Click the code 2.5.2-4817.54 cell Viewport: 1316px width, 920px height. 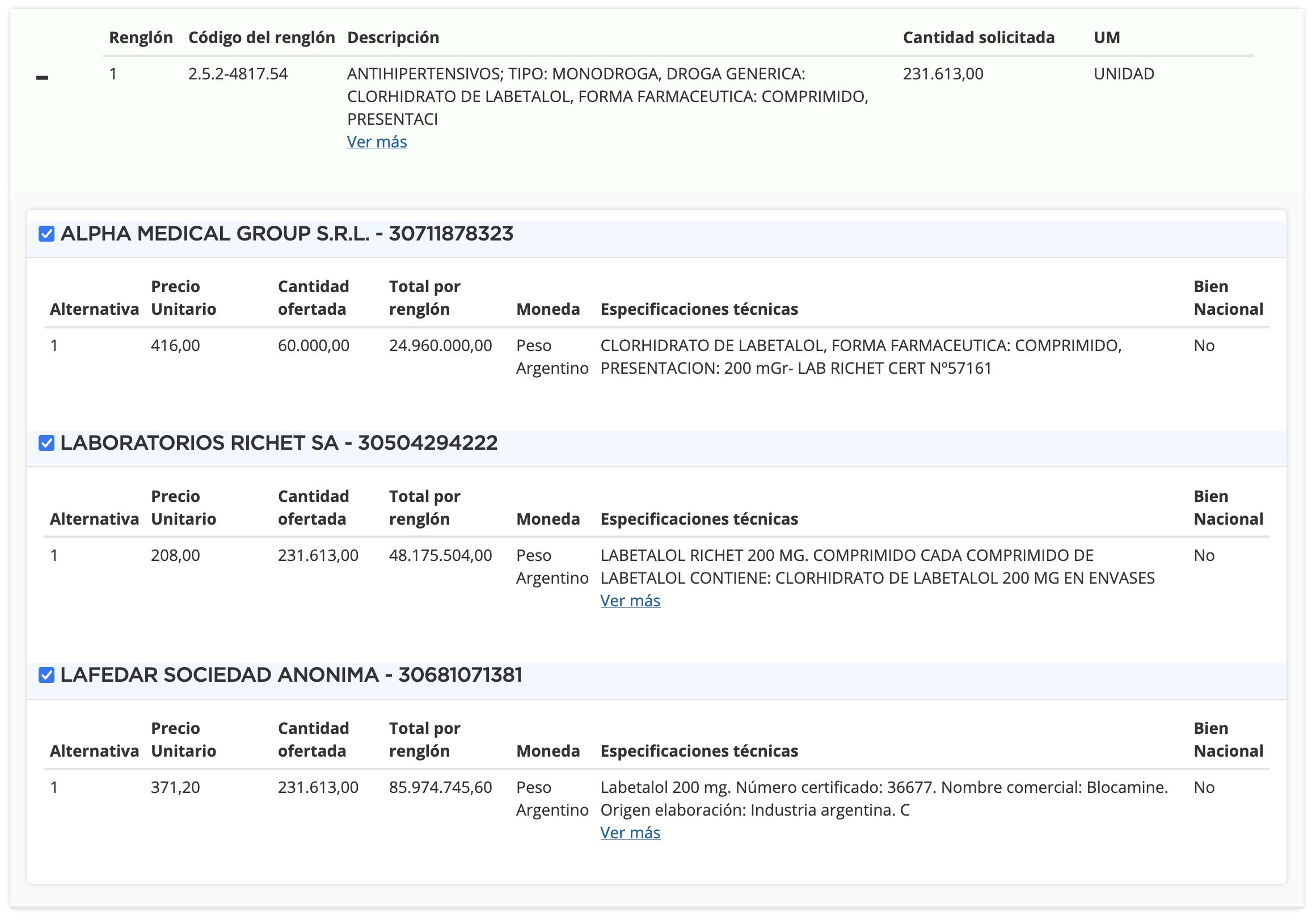click(x=238, y=74)
